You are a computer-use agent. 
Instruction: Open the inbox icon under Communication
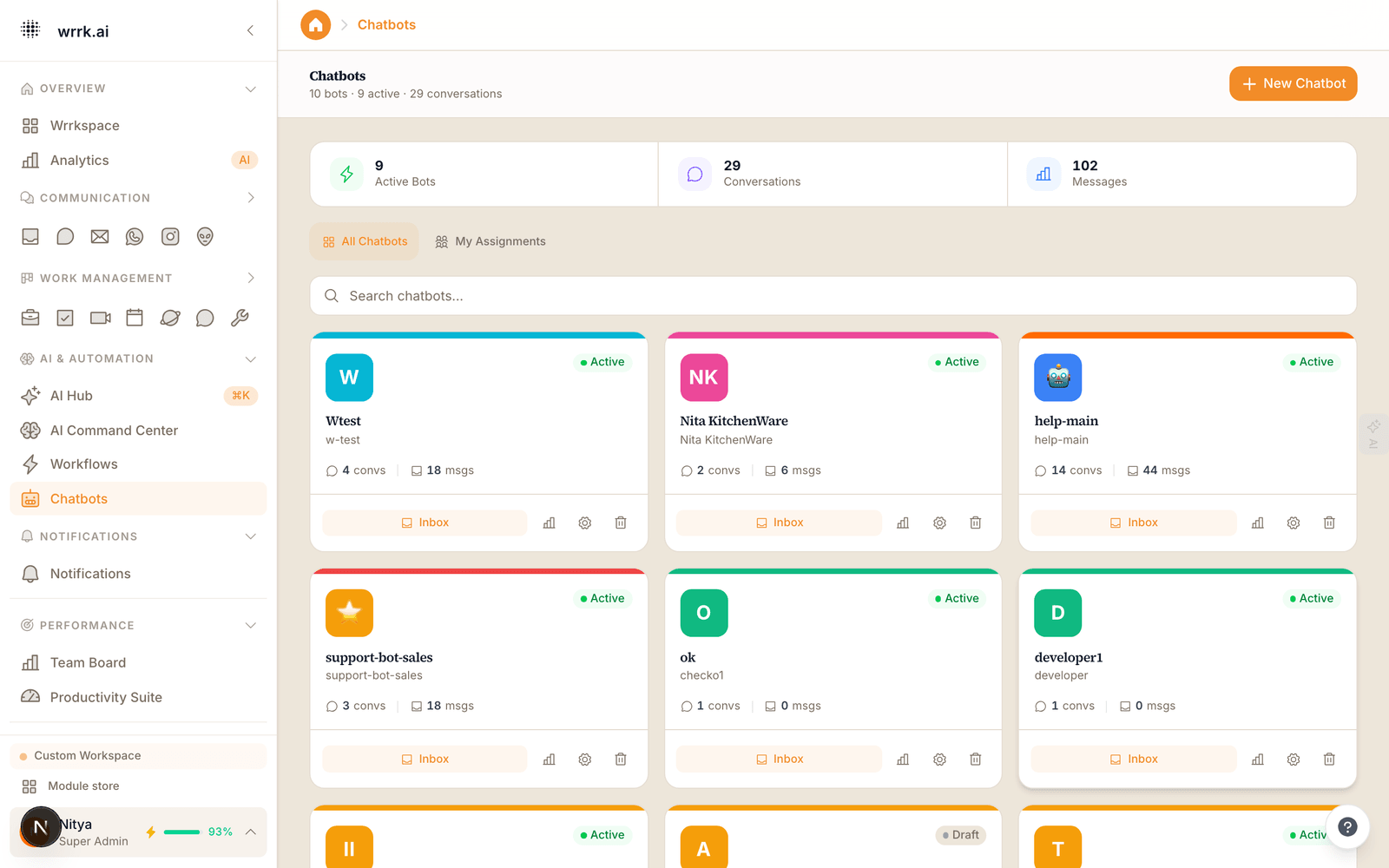(30, 236)
